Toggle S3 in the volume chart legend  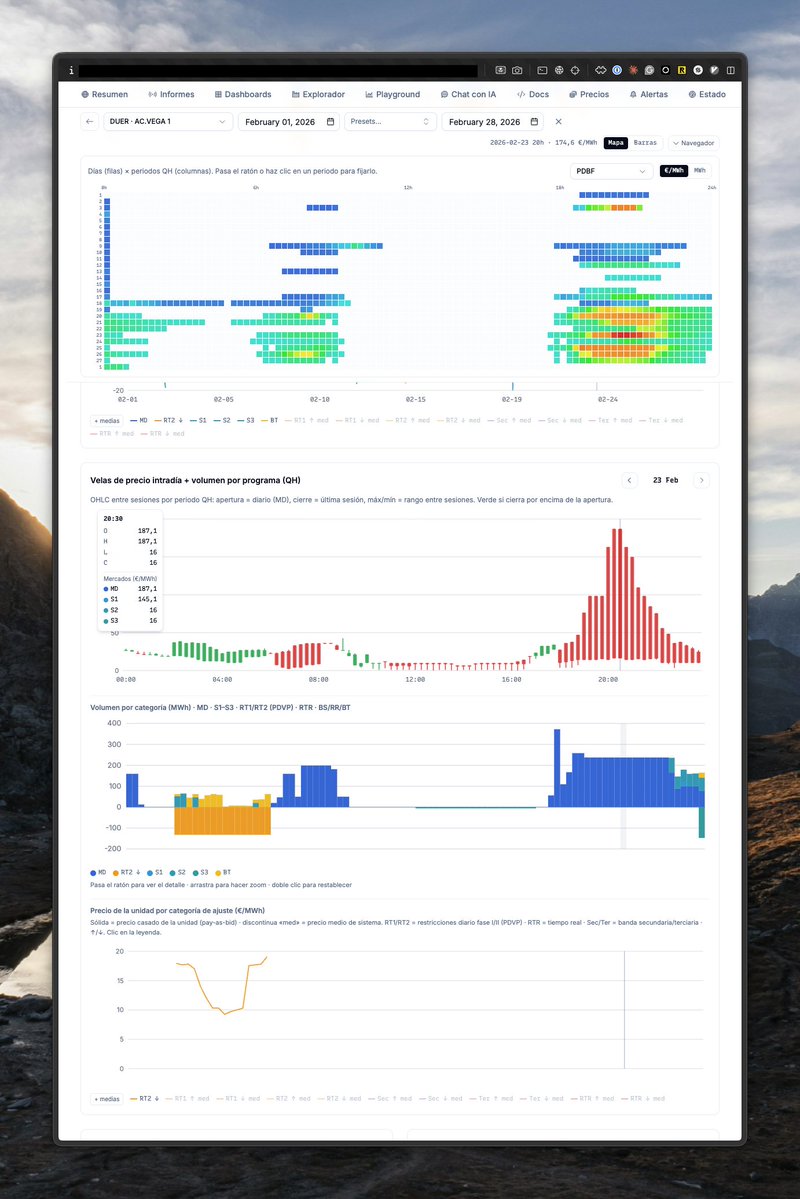coord(202,872)
